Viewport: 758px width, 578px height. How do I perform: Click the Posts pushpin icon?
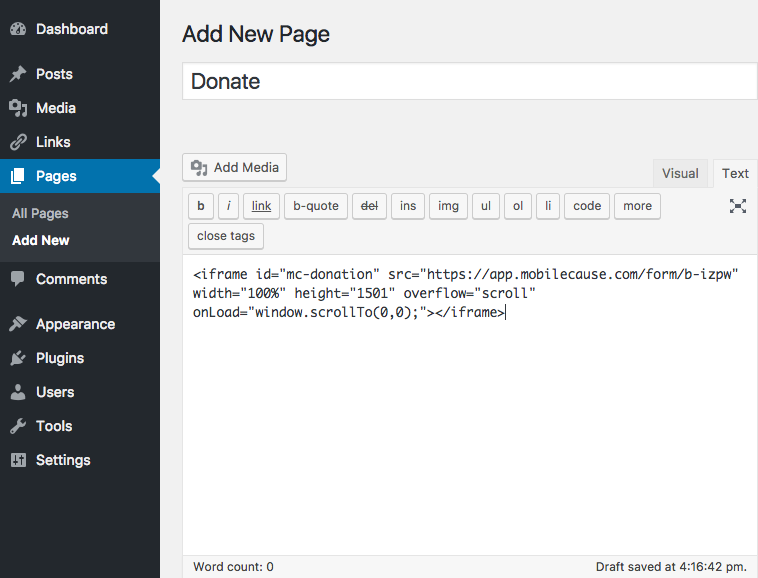coord(18,74)
